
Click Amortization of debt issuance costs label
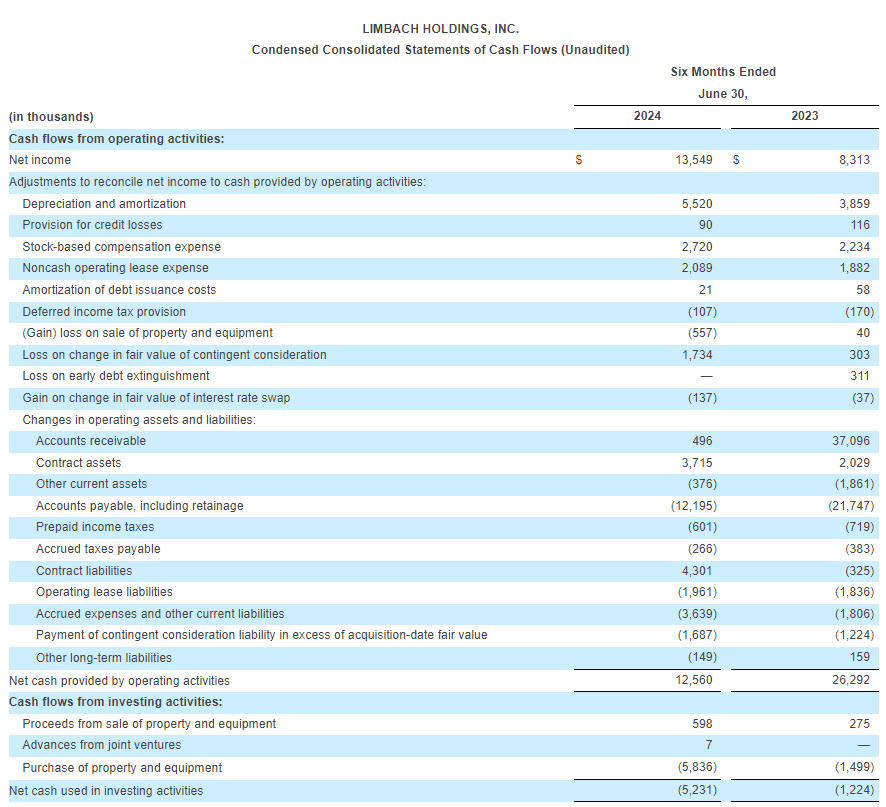pyautogui.click(x=119, y=290)
